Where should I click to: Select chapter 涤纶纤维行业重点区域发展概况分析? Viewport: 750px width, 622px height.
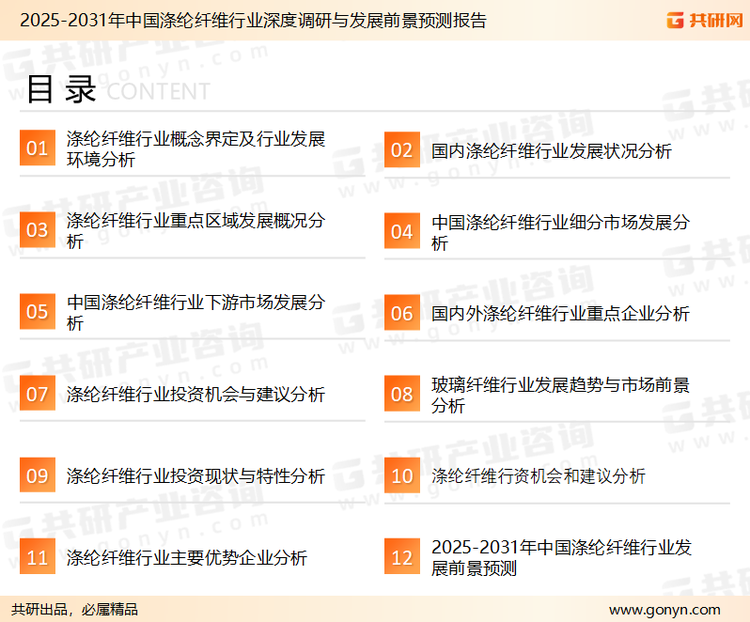tap(196, 231)
